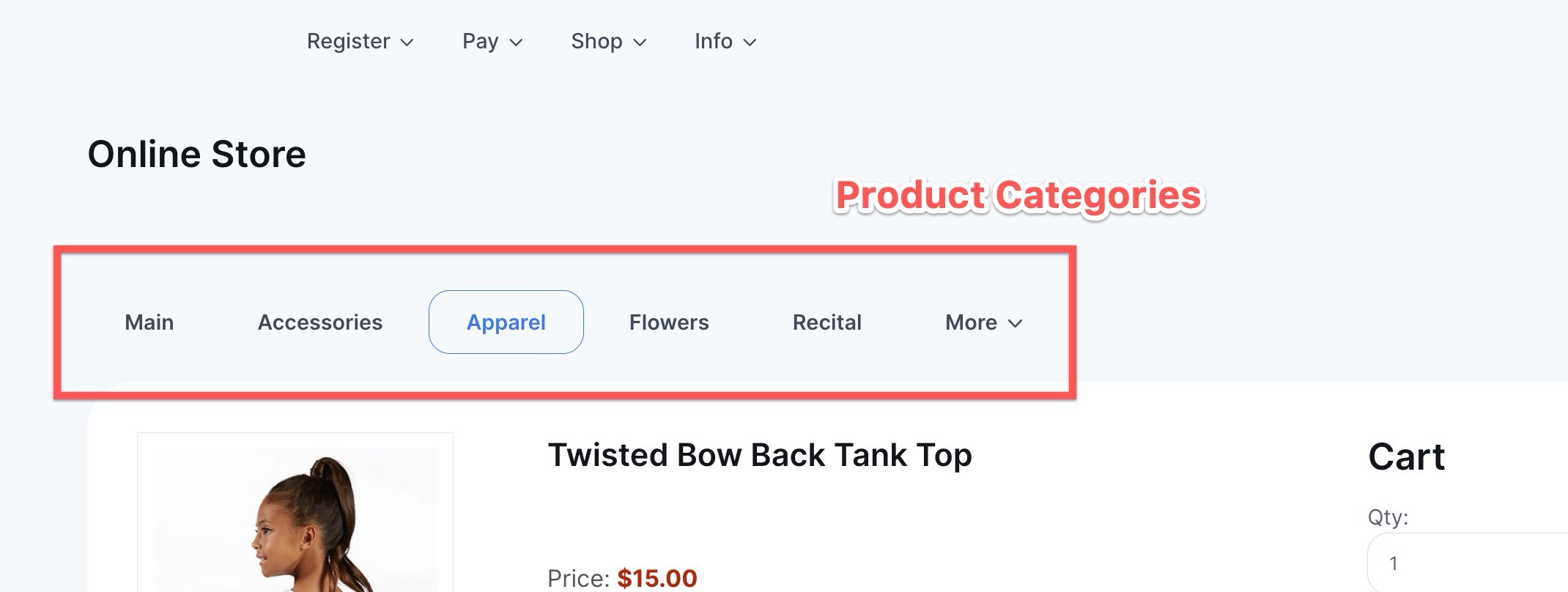This screenshot has height=592, width=1568.
Task: Click the tank top product photo
Action: (295, 520)
